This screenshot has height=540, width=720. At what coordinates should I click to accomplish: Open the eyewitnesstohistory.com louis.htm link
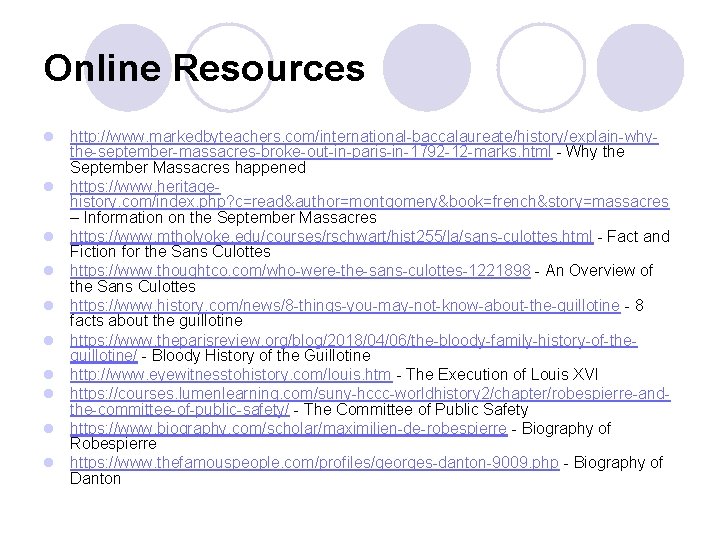coord(231,375)
